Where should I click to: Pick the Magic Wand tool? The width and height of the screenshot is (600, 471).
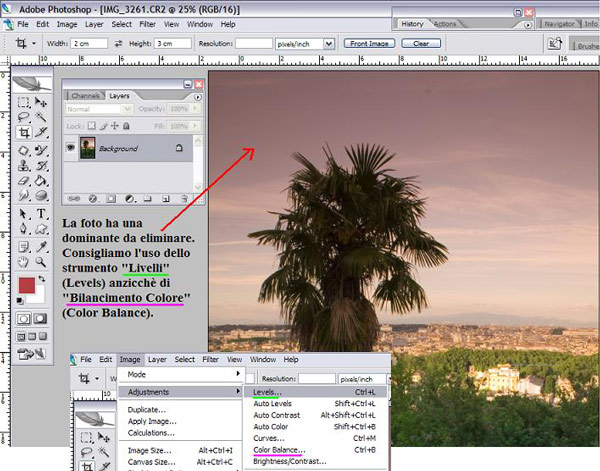click(41, 117)
